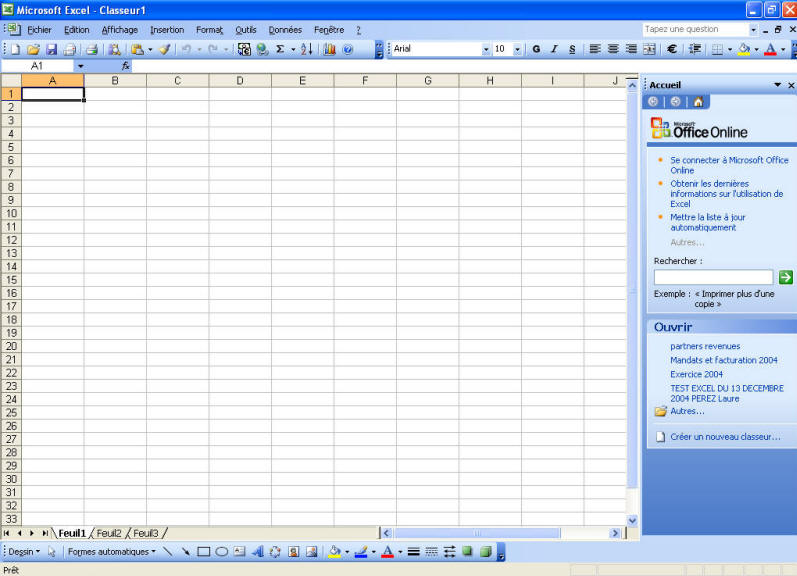Pick the toolbar Fill Color yellow bucket
The height and width of the screenshot is (576, 797).
744,49
